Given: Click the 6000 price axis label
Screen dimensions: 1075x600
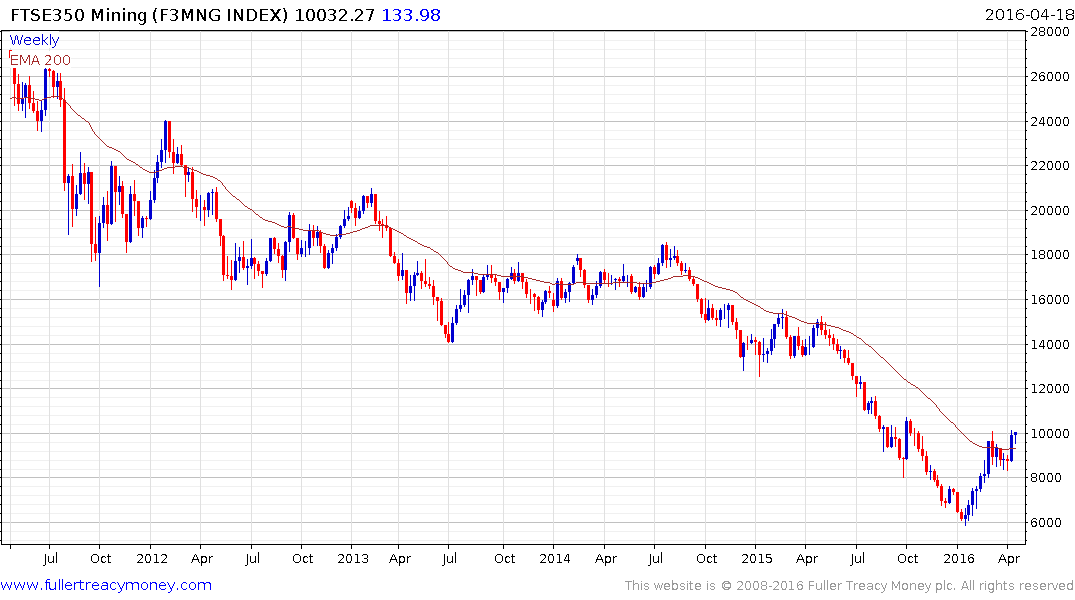Looking at the screenshot, I should pyautogui.click(x=1046, y=523).
